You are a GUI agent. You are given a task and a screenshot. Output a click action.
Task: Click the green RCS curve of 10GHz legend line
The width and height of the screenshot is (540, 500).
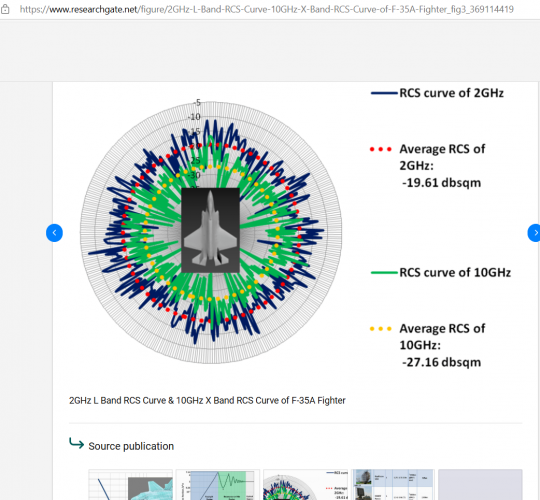point(384,273)
